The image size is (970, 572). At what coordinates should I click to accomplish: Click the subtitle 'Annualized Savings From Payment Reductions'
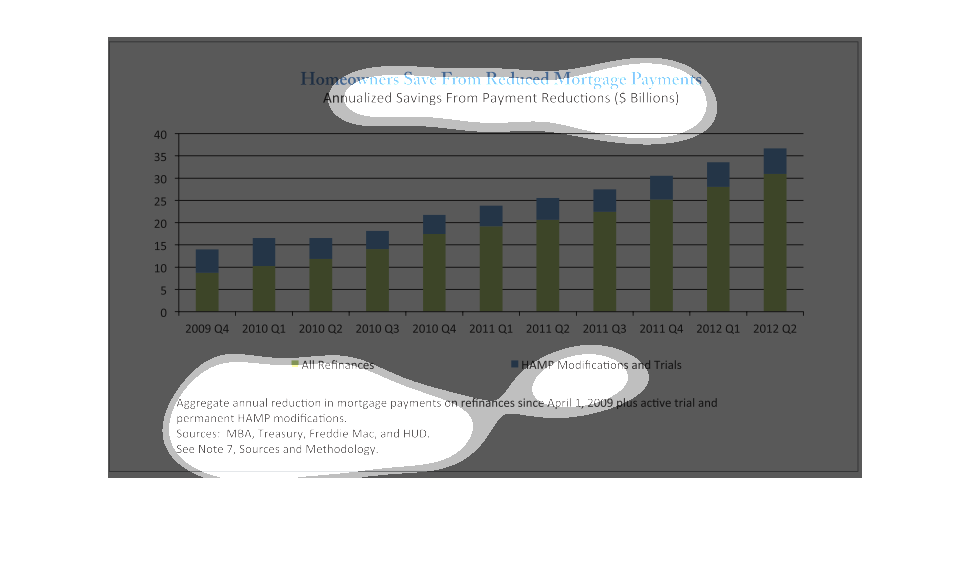tap(468, 98)
